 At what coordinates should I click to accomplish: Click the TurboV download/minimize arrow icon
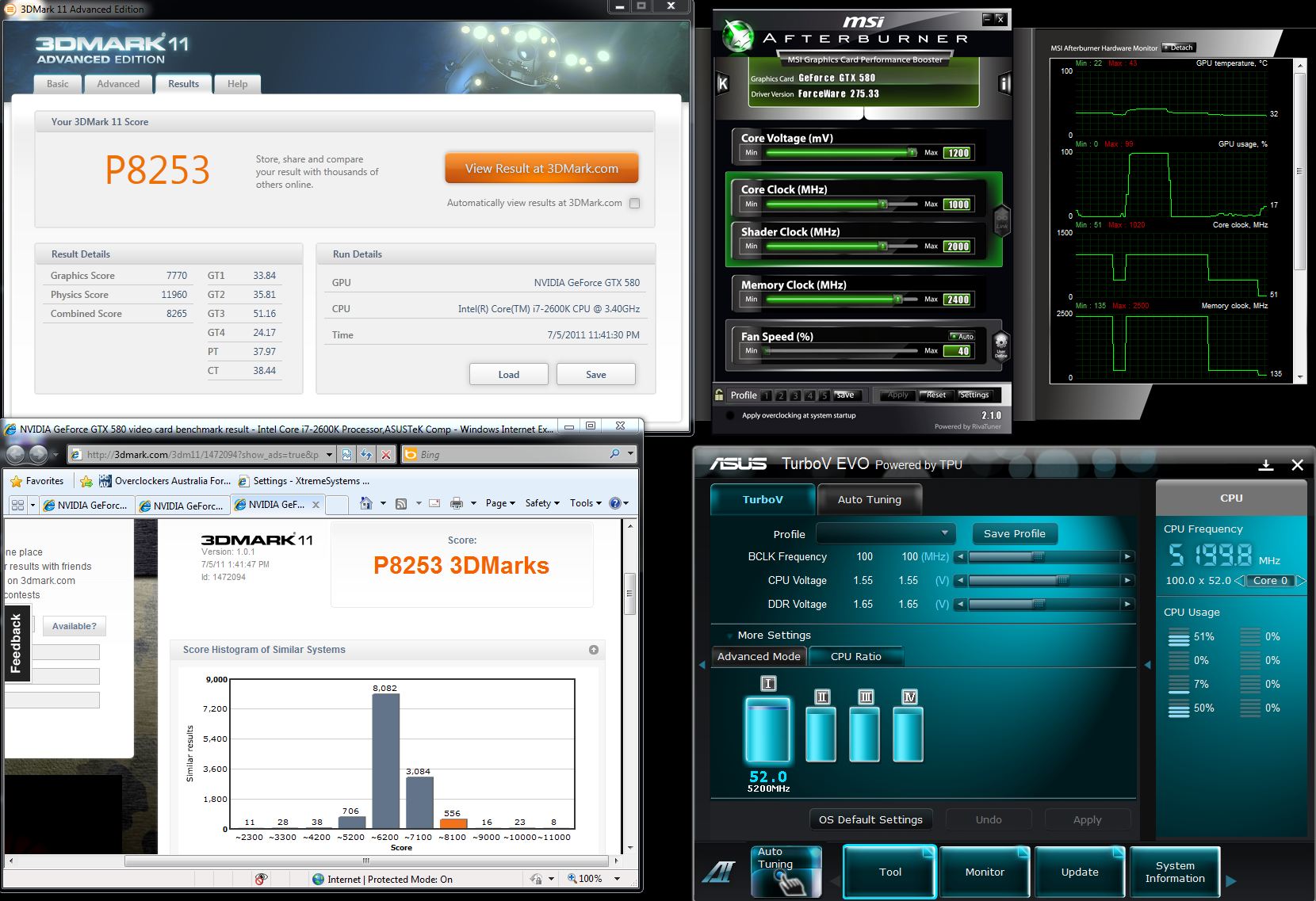tap(1266, 464)
